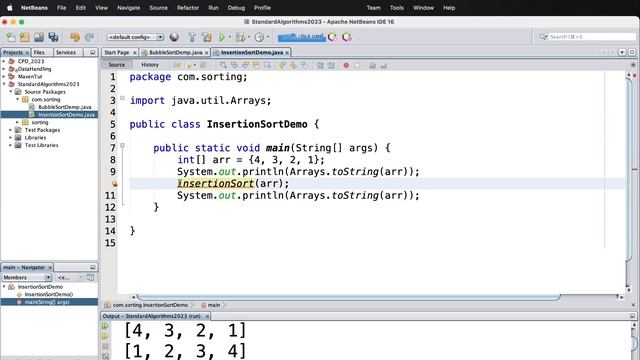Click the Debug Project toolbar icon

[x=240, y=37]
